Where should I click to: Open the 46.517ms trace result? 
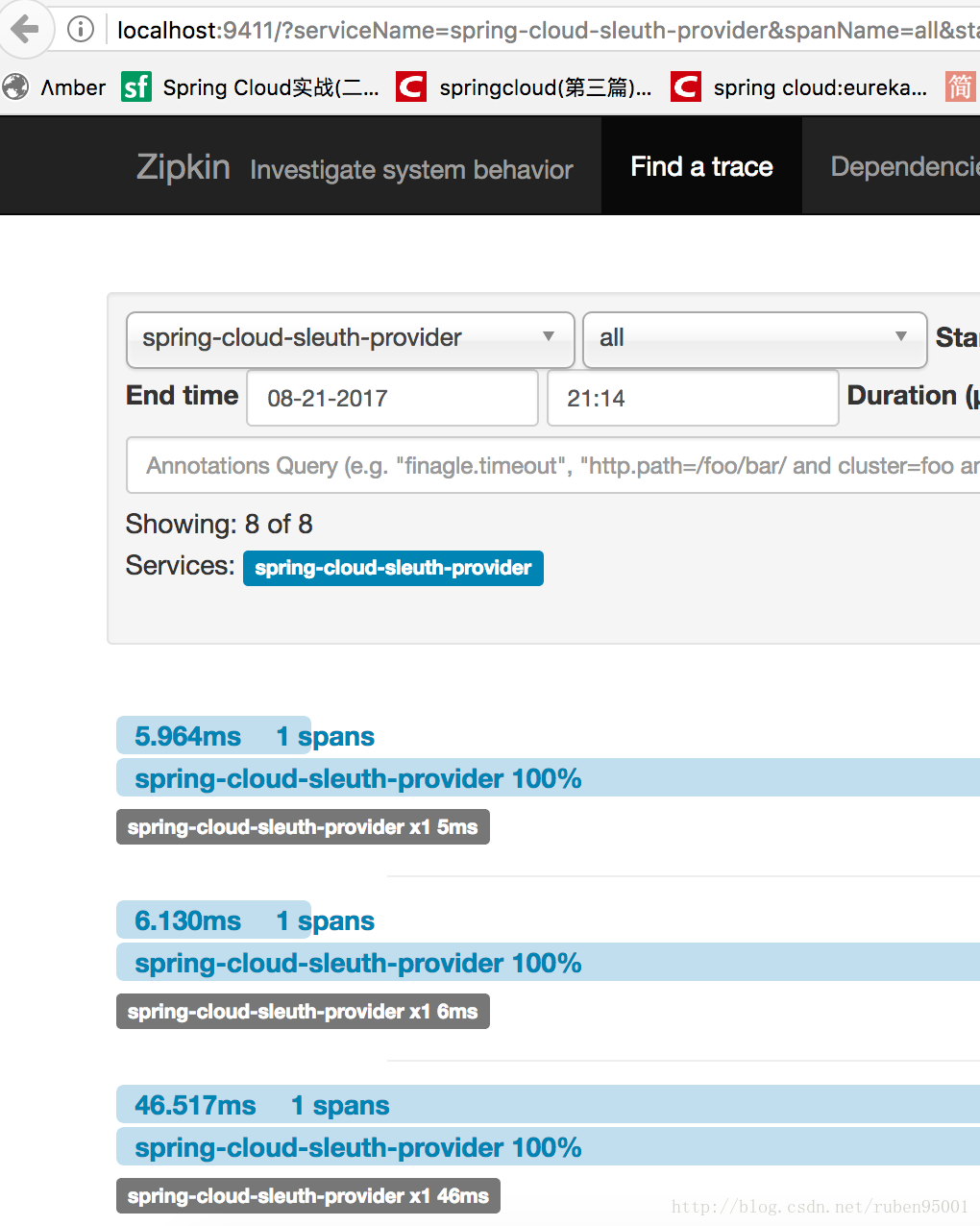point(548,1105)
